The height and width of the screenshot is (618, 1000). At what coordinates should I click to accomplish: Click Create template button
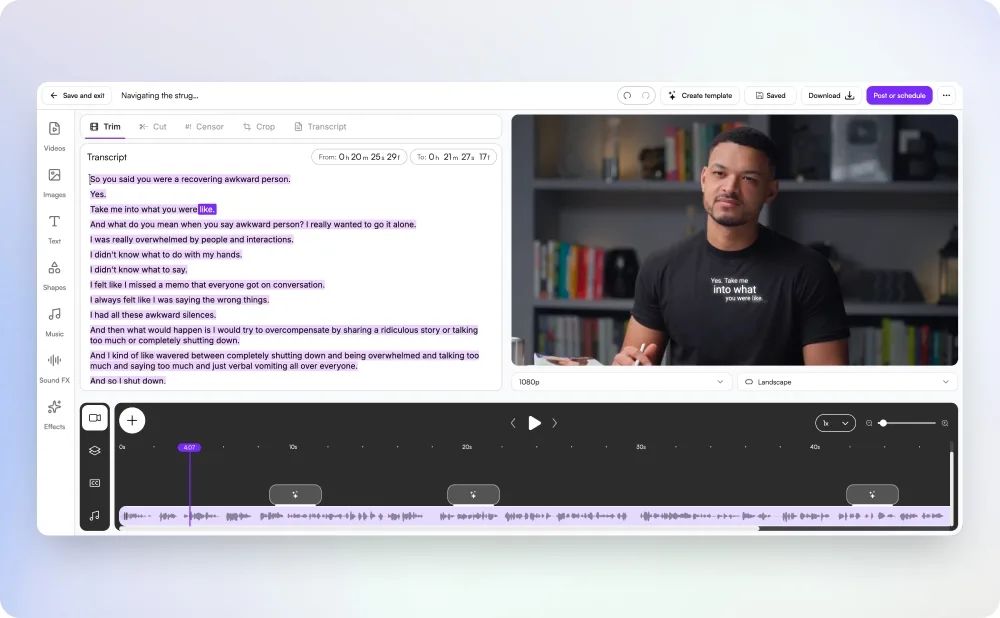click(700, 96)
